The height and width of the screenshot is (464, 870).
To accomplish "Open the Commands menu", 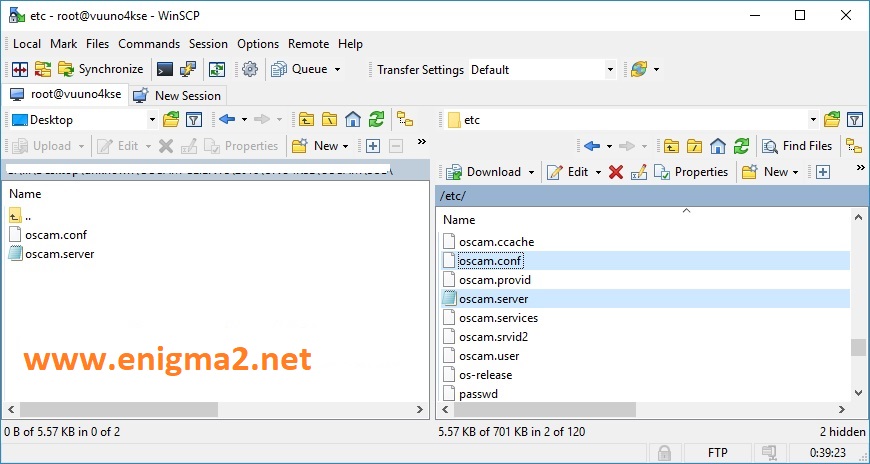I will coord(149,44).
